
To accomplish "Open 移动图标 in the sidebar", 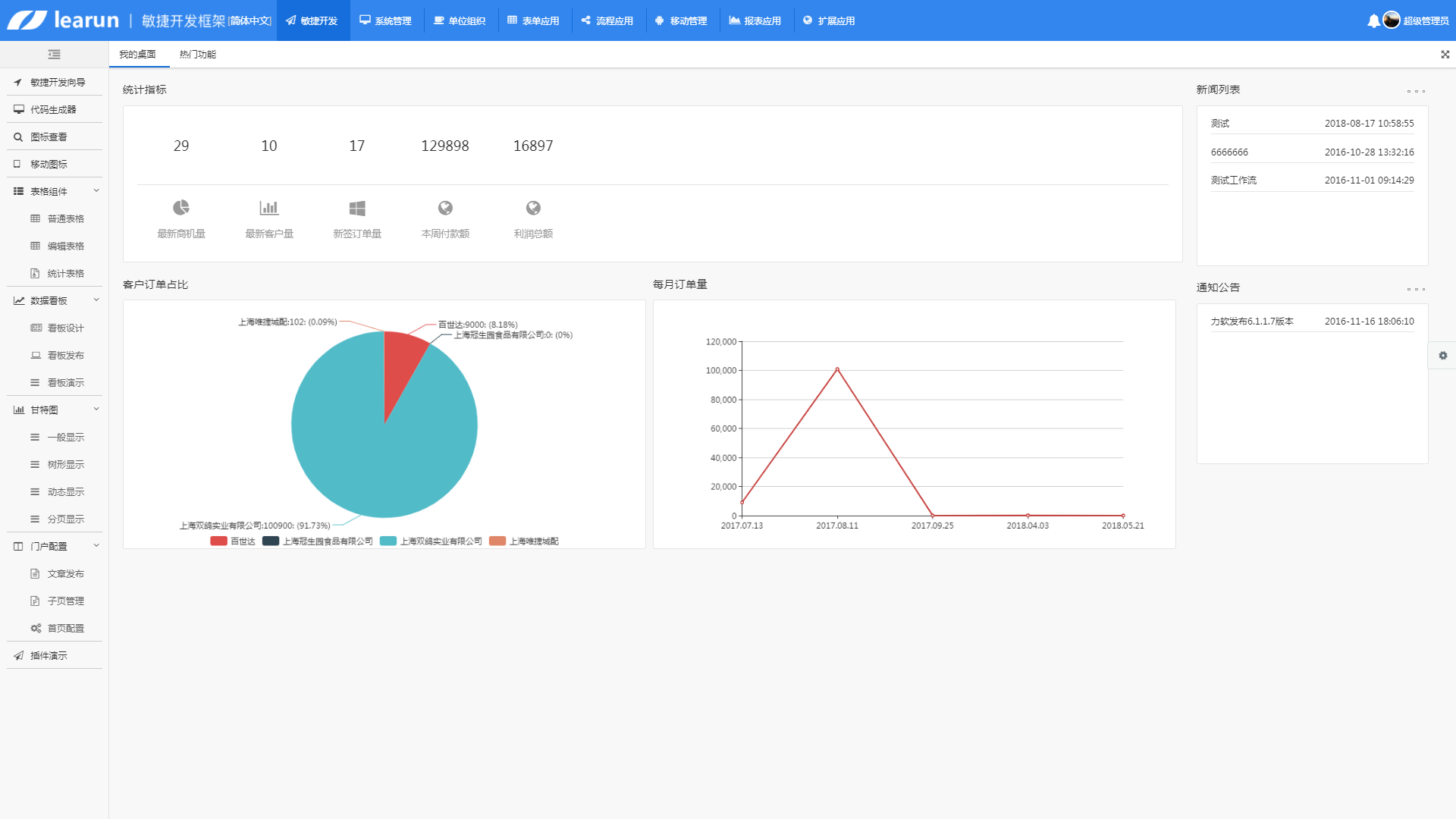I will point(55,164).
